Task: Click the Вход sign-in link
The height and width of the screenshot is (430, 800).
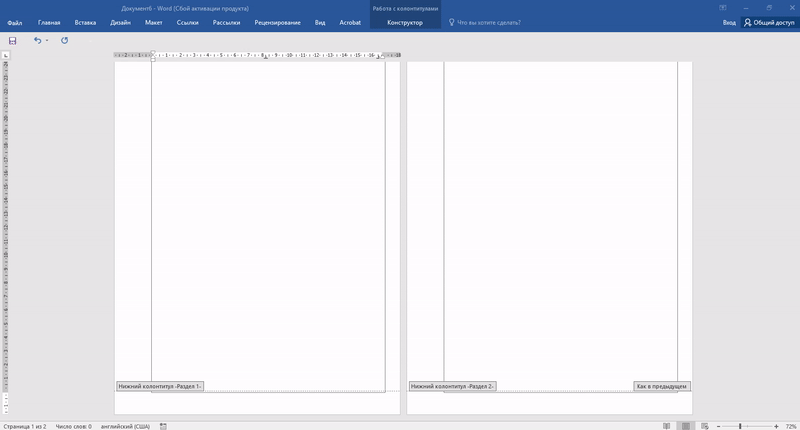Action: (x=729, y=22)
